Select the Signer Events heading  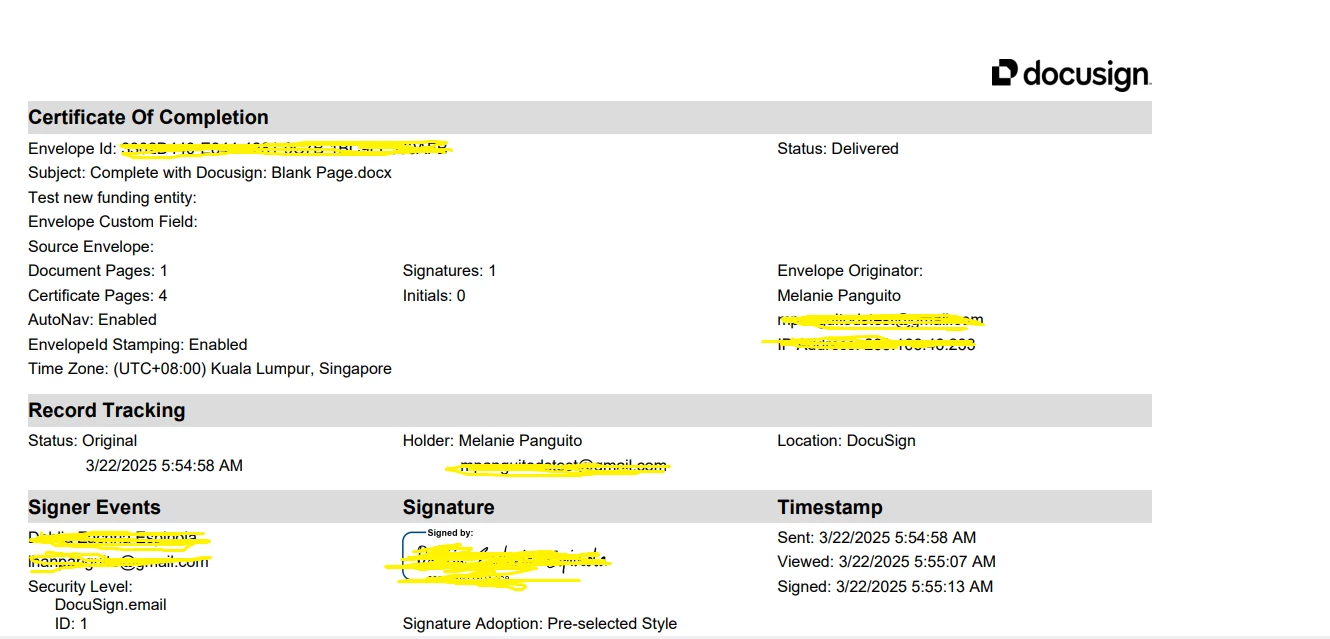(94, 507)
